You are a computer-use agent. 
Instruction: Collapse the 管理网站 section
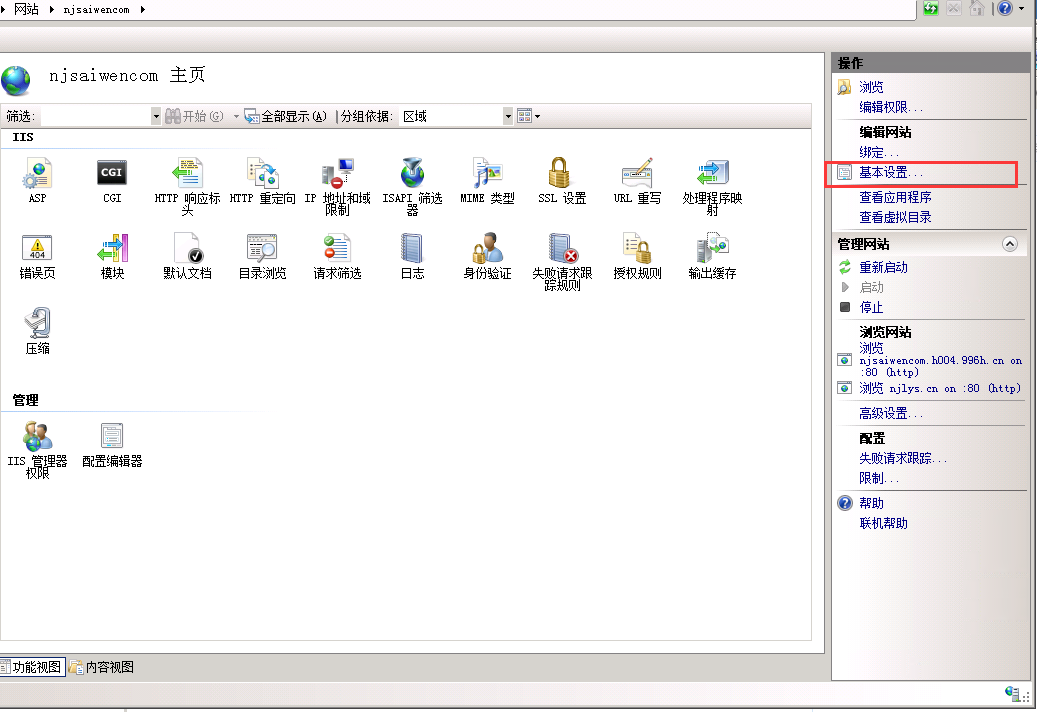click(x=1009, y=244)
